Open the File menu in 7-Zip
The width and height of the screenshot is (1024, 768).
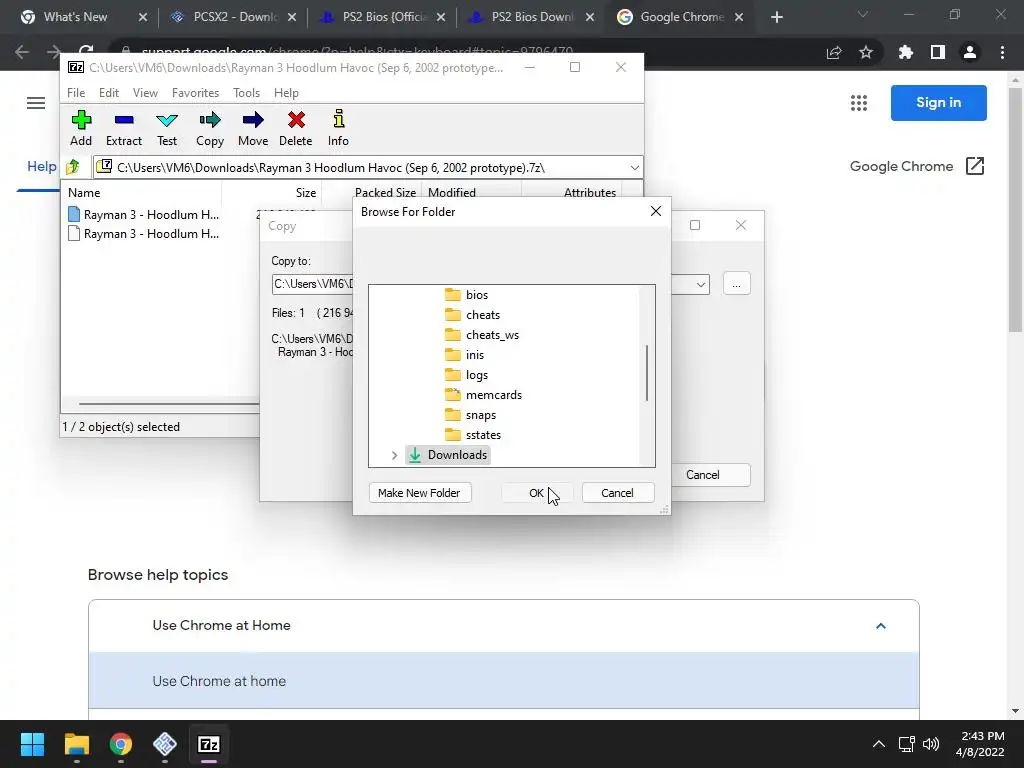(76, 93)
